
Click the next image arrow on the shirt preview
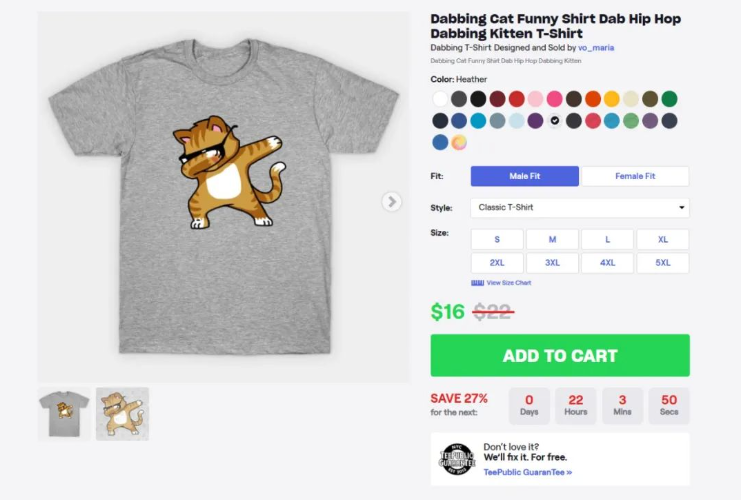391,202
